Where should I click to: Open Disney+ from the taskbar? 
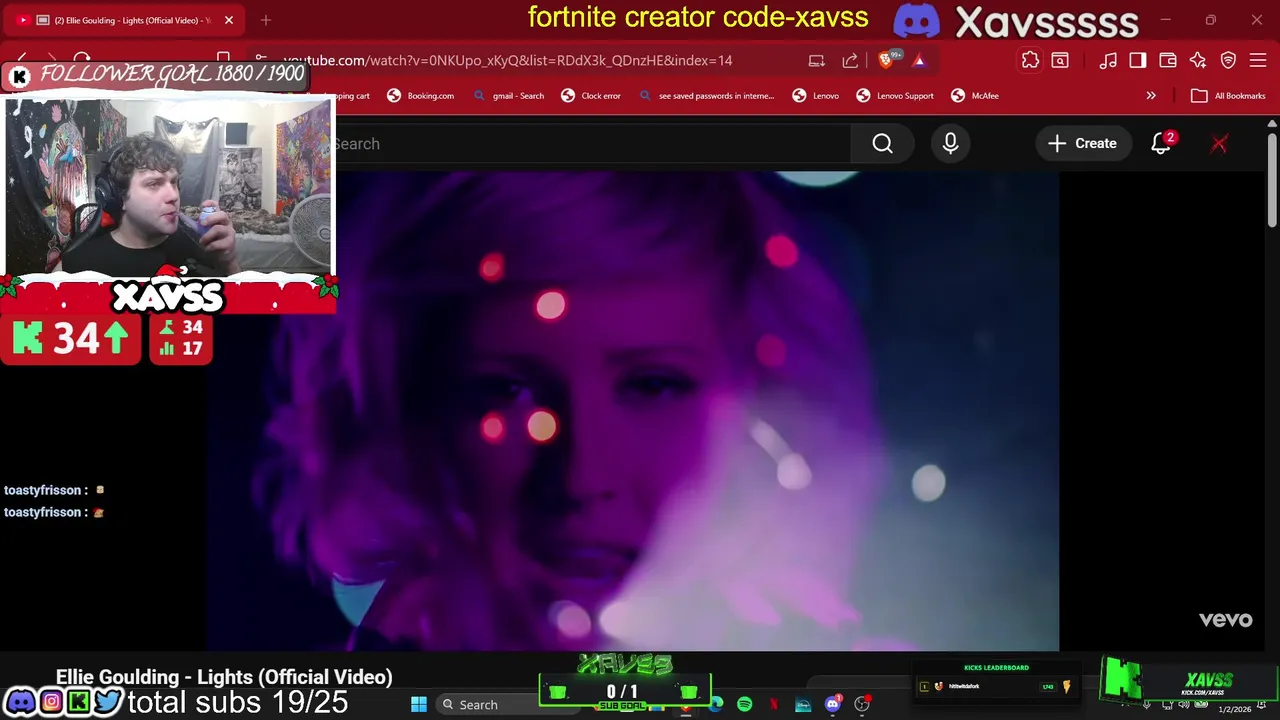(803, 705)
